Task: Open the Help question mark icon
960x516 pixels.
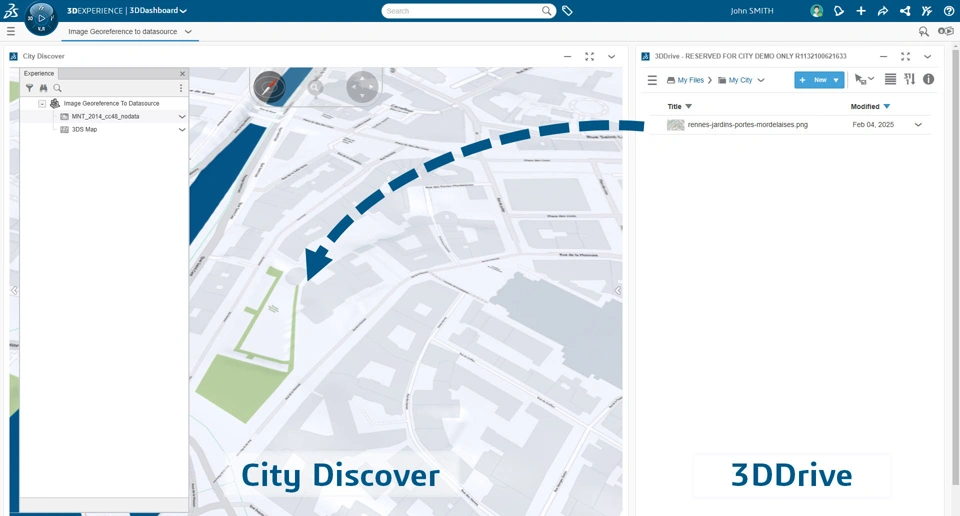Action: (x=949, y=11)
